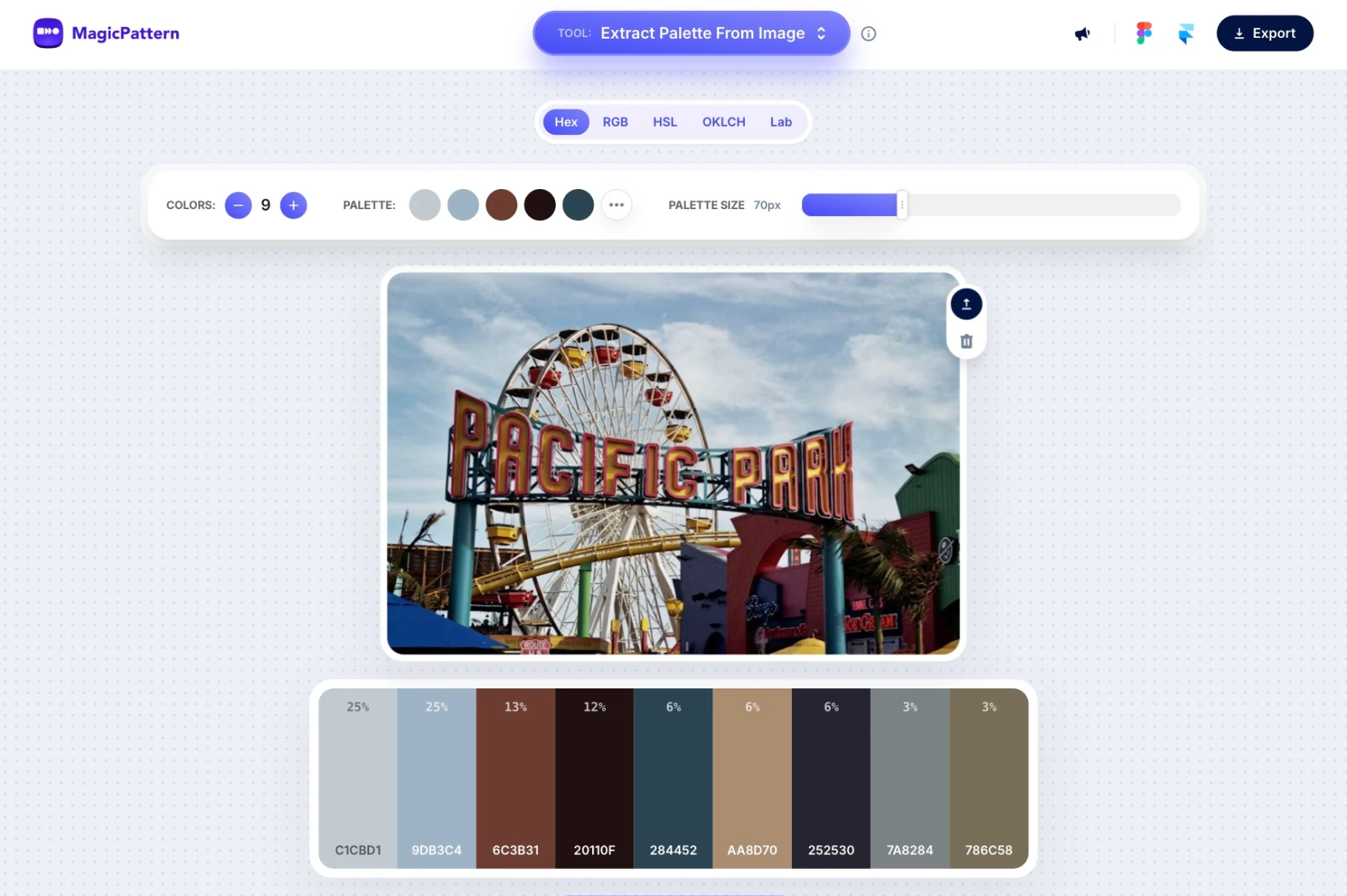This screenshot has width=1347, height=896.
Task: Click the 7A8284 color swatch
Action: [910, 778]
